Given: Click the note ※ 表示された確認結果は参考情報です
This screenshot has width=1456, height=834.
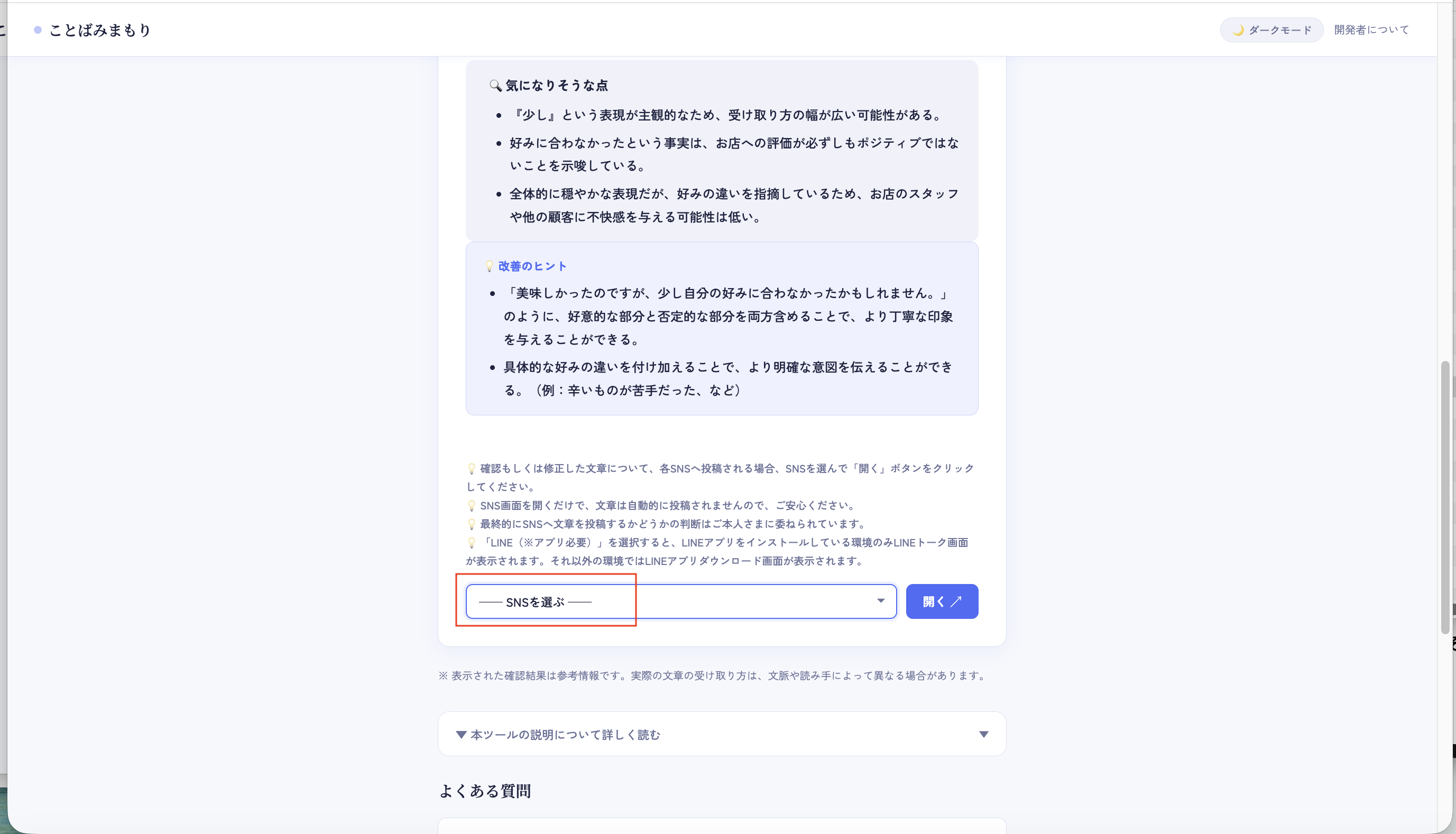Looking at the screenshot, I should 713,675.
